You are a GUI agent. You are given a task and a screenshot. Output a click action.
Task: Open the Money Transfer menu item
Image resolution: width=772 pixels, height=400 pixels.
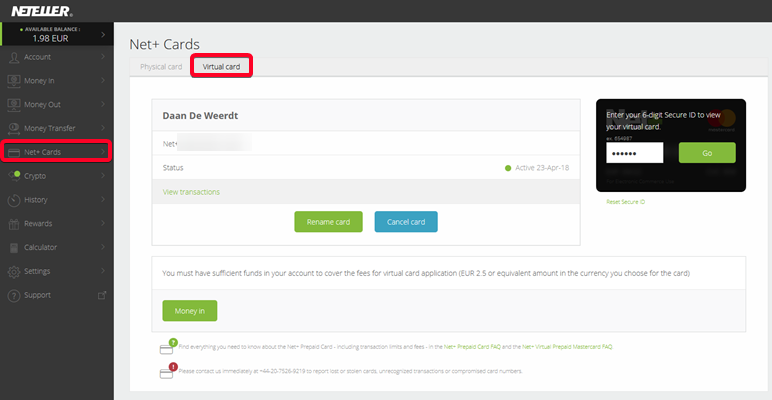pyautogui.click(x=57, y=128)
